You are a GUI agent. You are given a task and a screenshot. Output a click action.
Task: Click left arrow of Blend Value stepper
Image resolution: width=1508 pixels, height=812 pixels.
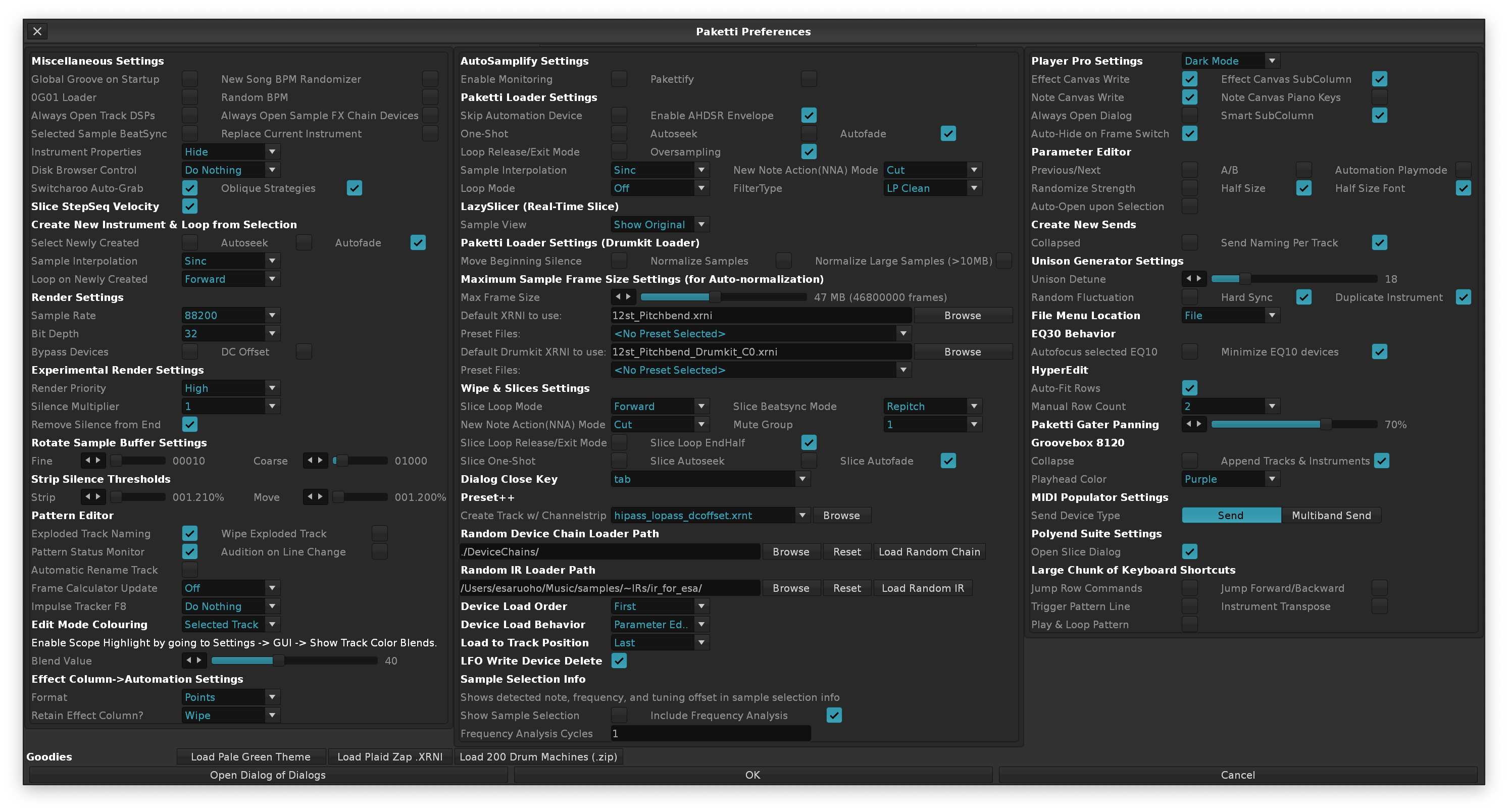pyautogui.click(x=188, y=661)
